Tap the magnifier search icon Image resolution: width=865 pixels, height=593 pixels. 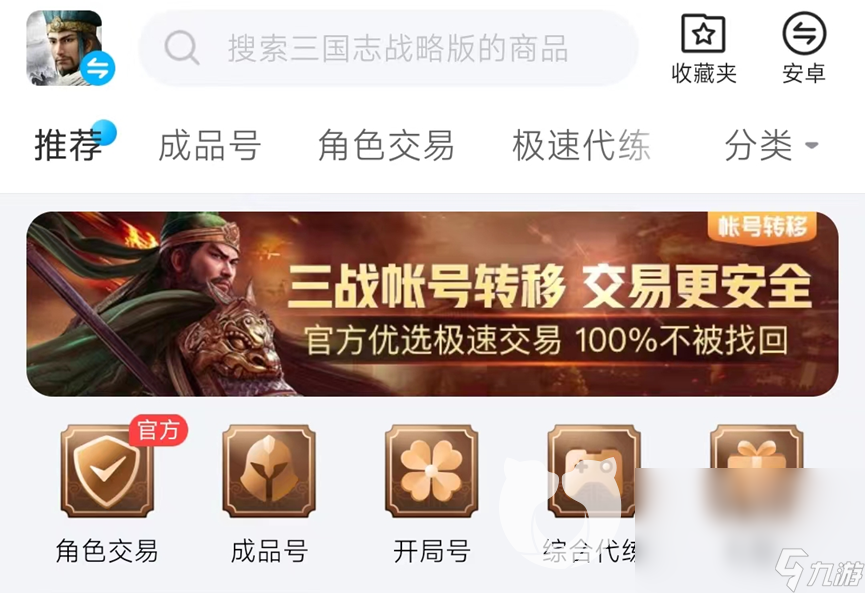pyautogui.click(x=181, y=48)
